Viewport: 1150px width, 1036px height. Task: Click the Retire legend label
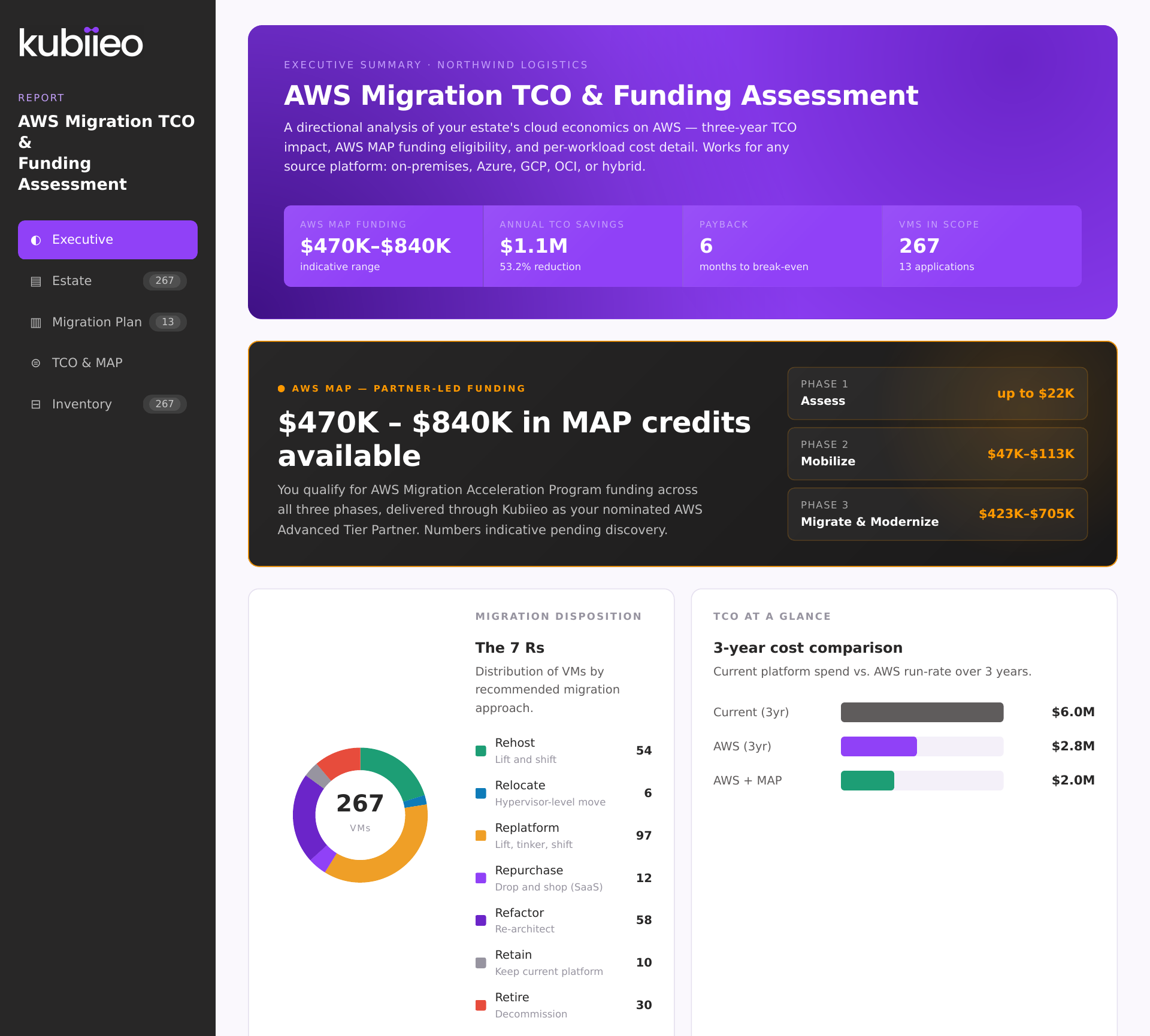(512, 997)
